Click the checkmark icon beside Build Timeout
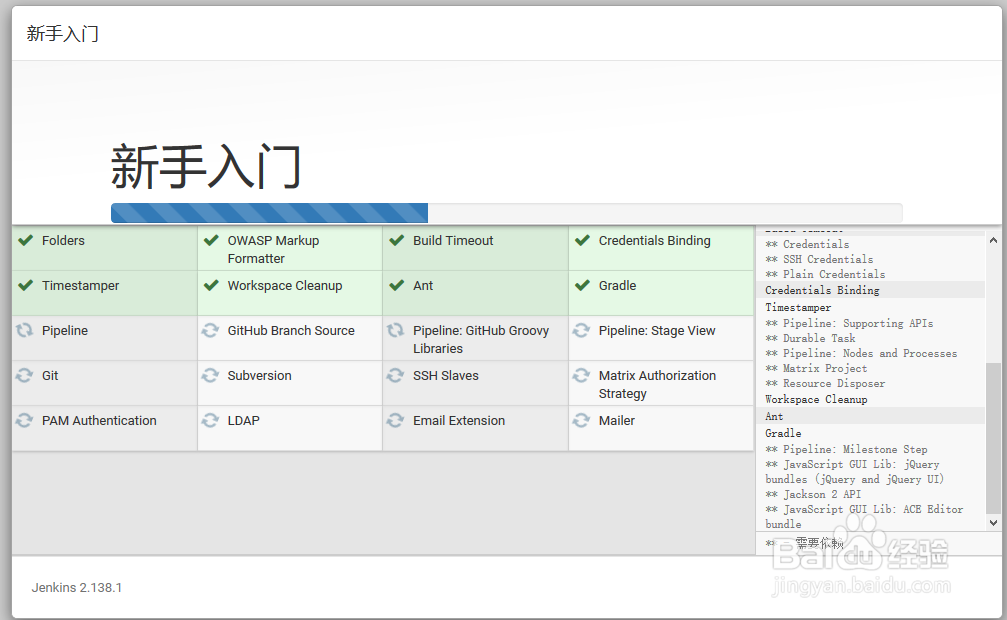This screenshot has width=1007, height=620. pyautogui.click(x=397, y=240)
